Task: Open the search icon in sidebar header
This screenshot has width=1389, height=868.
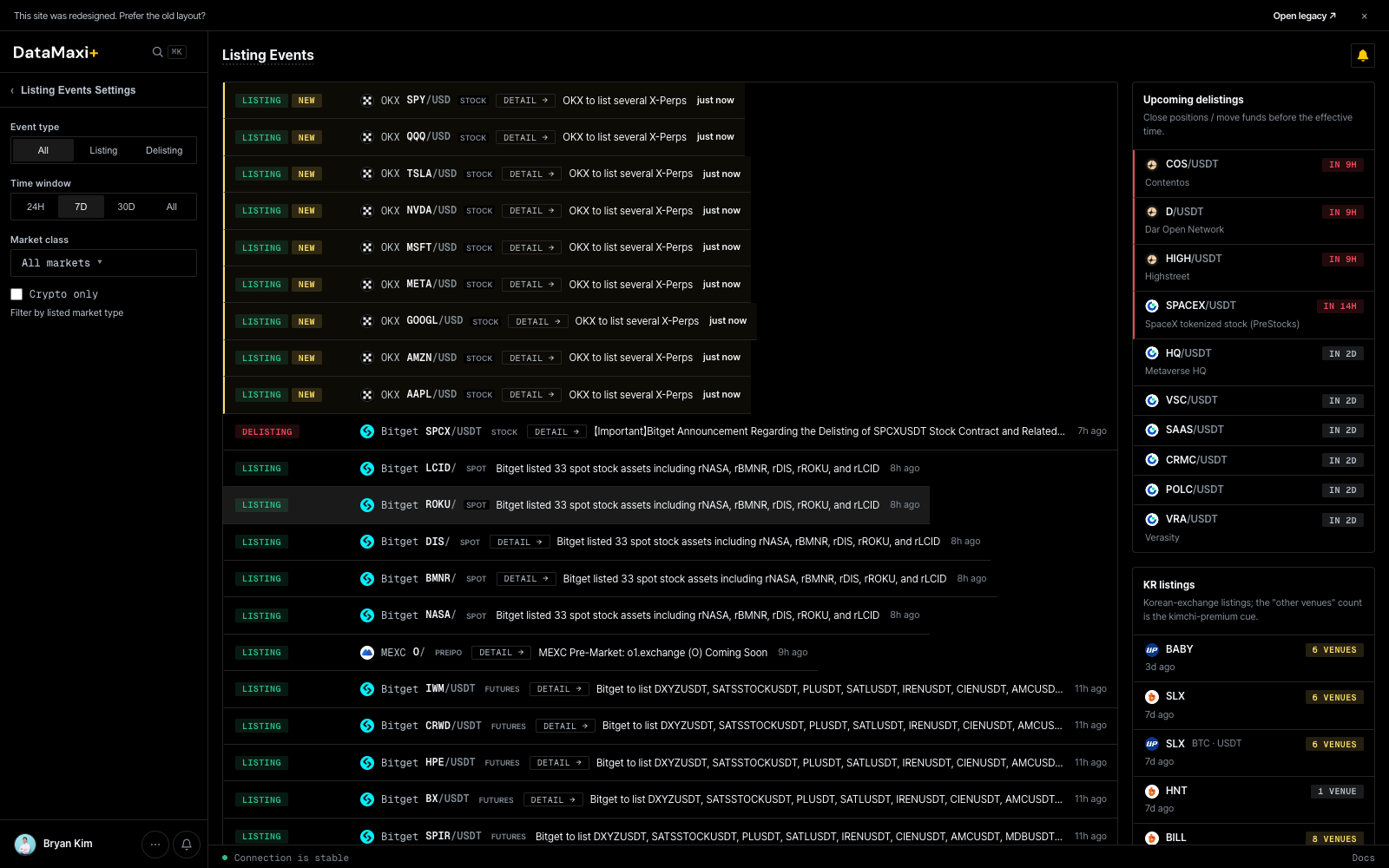Action: [x=157, y=52]
